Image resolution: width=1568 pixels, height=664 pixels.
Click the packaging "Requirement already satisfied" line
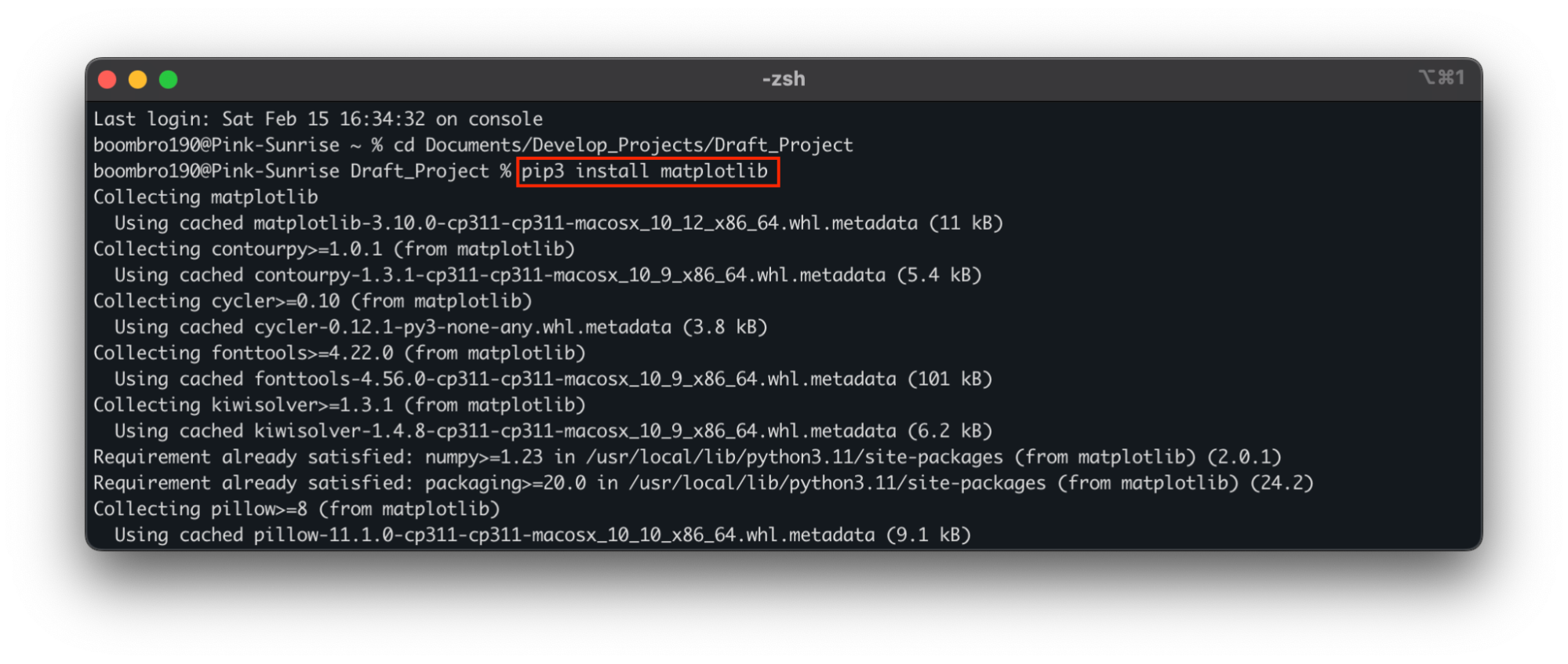702,483
